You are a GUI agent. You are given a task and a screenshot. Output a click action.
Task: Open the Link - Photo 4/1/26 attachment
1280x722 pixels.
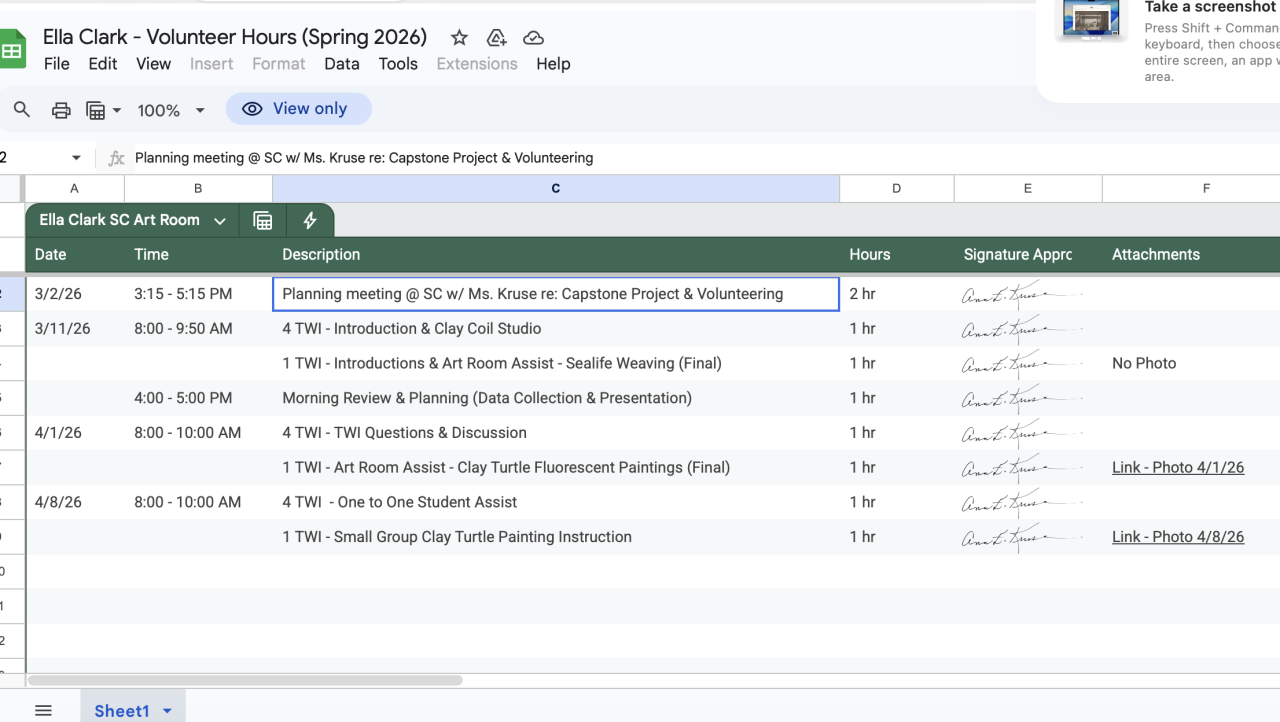(1177, 467)
